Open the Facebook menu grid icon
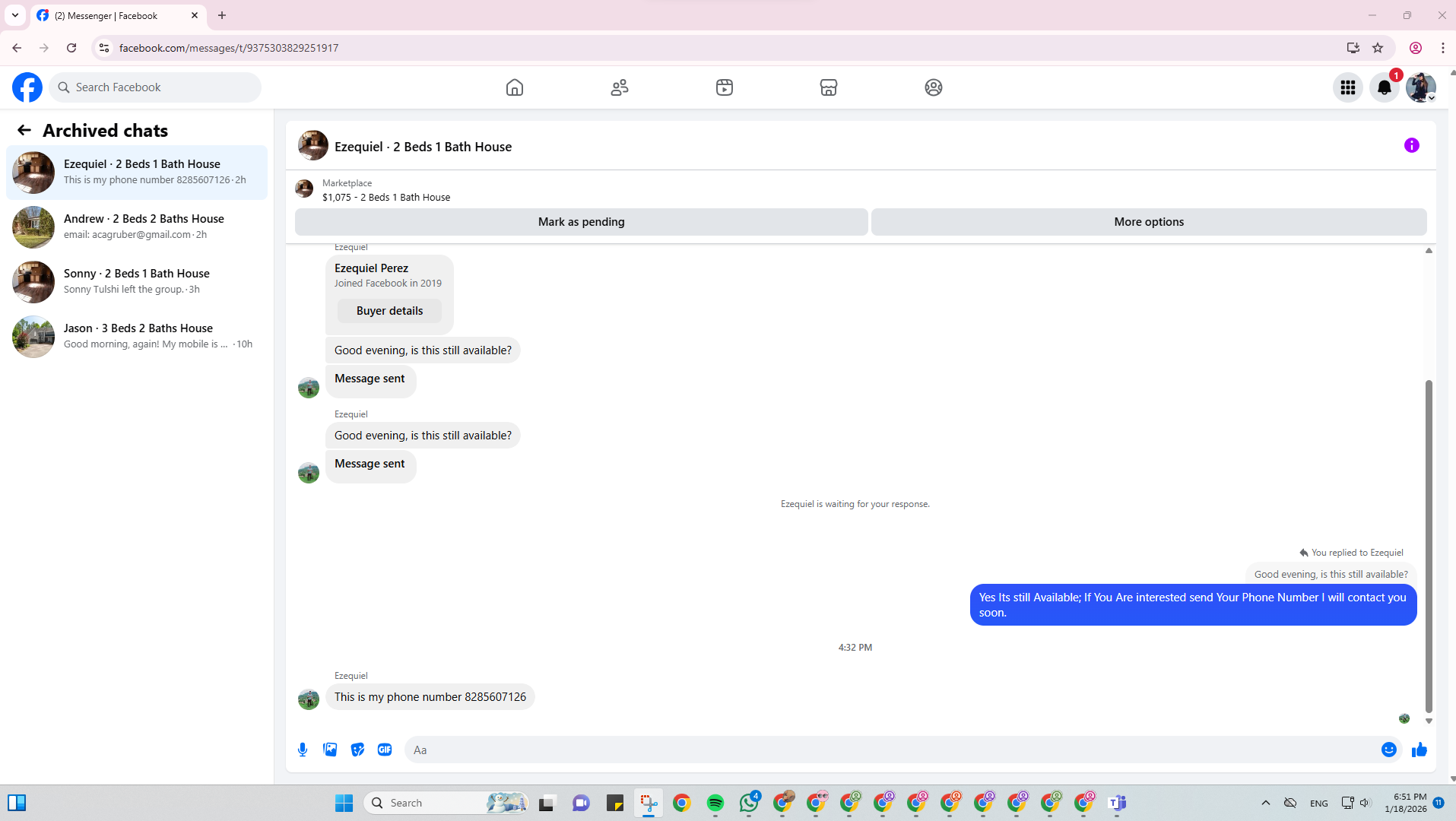This screenshot has height=821, width=1456. point(1348,87)
